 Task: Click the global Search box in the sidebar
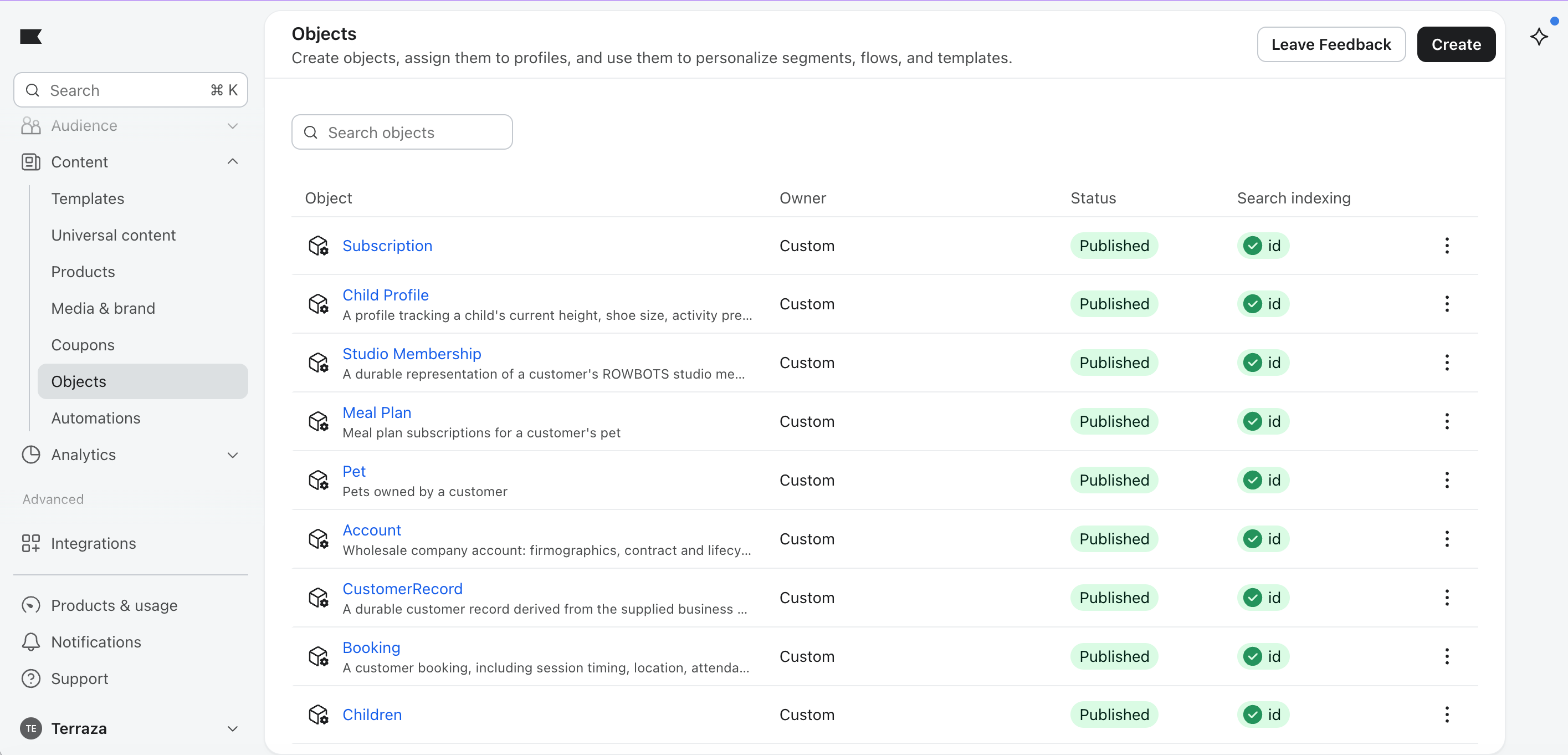(130, 90)
